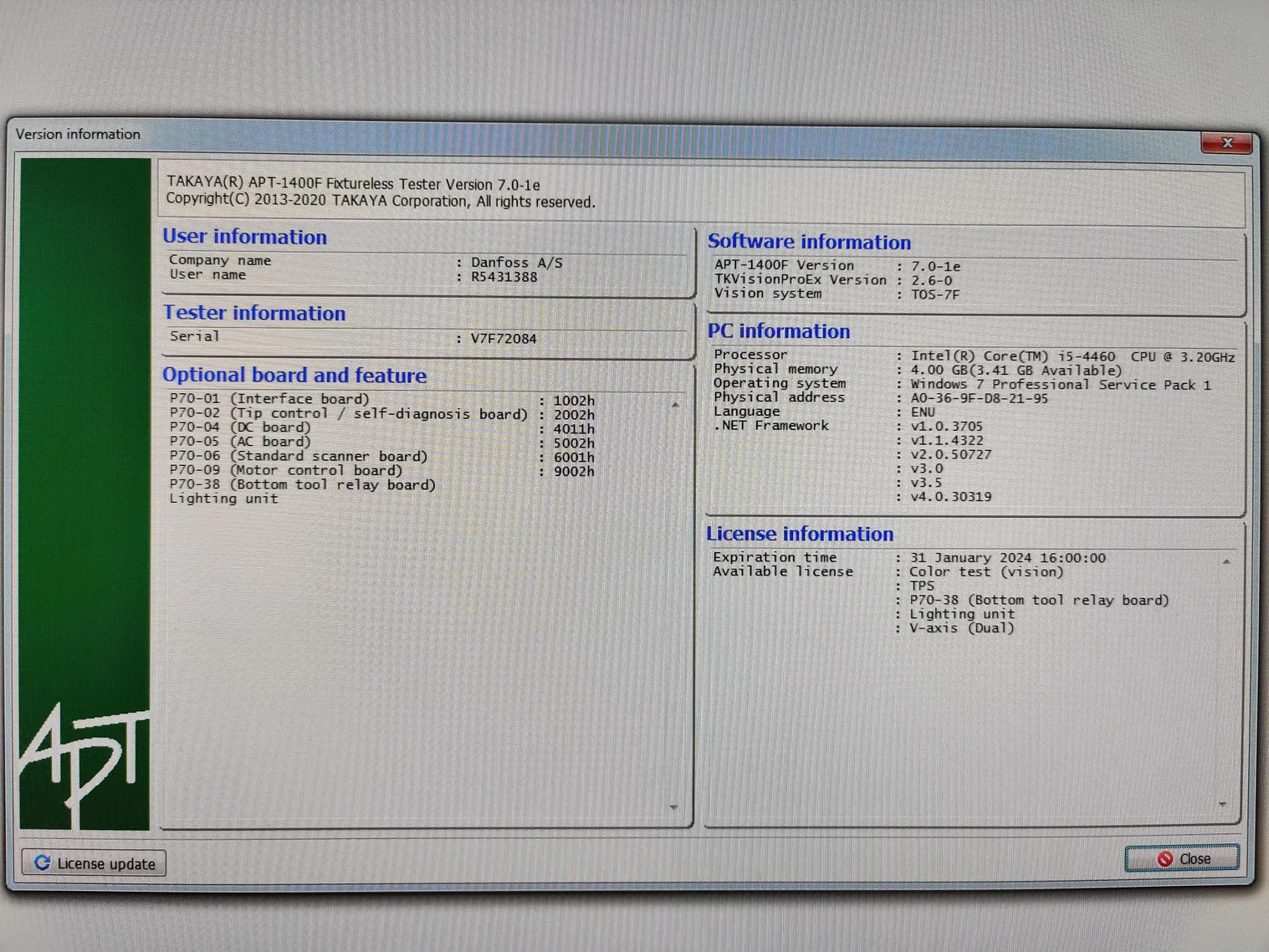
Task: Click up arrow of Optional board list scrollbar
Action: pos(674,405)
